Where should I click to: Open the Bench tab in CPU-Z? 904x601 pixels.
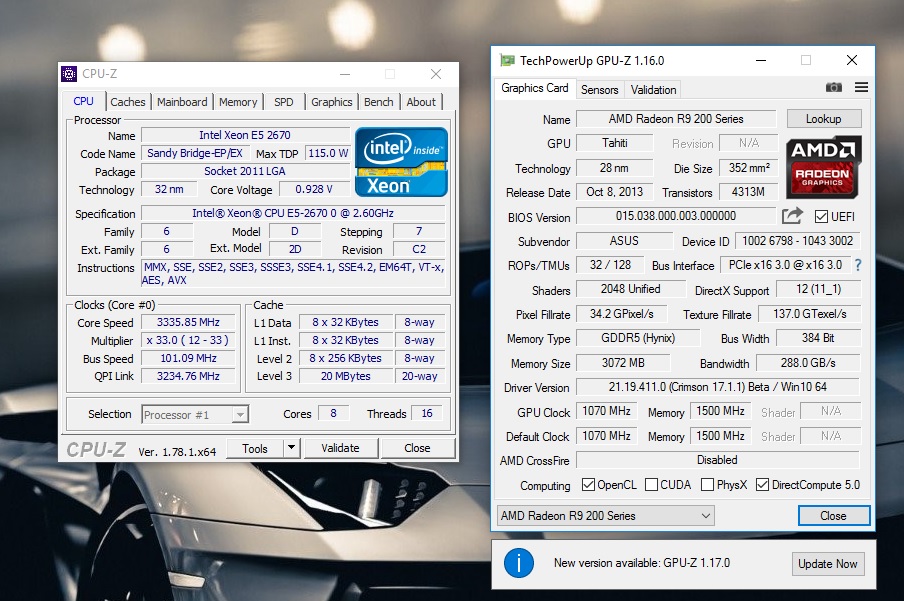coord(379,102)
